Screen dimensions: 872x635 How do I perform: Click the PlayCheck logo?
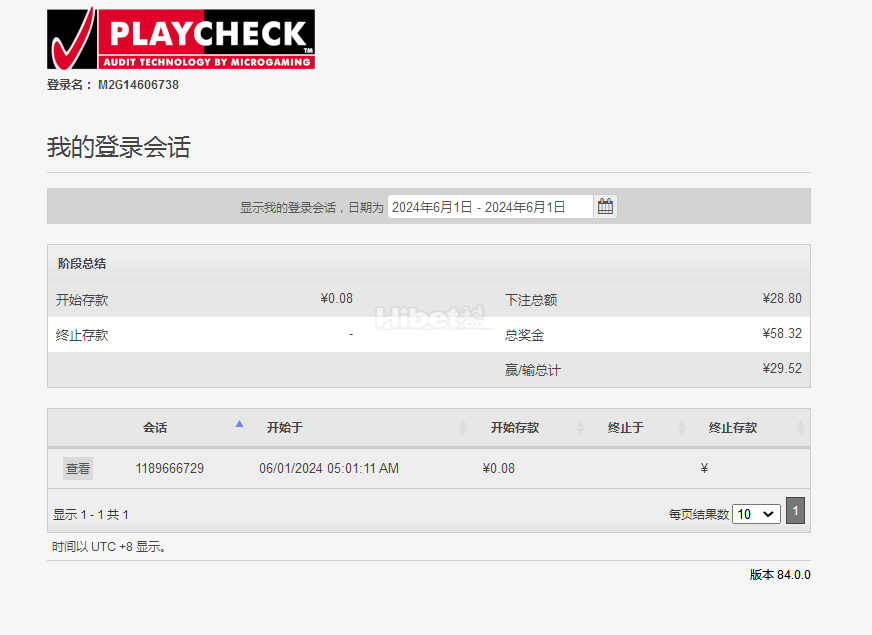(x=181, y=38)
